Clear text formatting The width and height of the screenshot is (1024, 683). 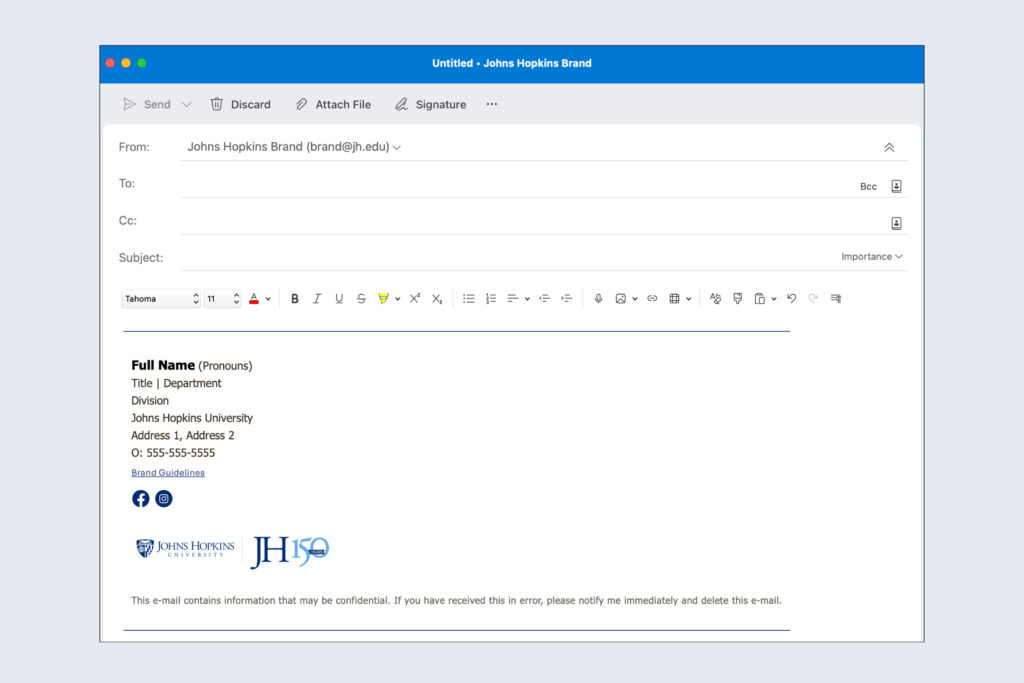tap(715, 299)
